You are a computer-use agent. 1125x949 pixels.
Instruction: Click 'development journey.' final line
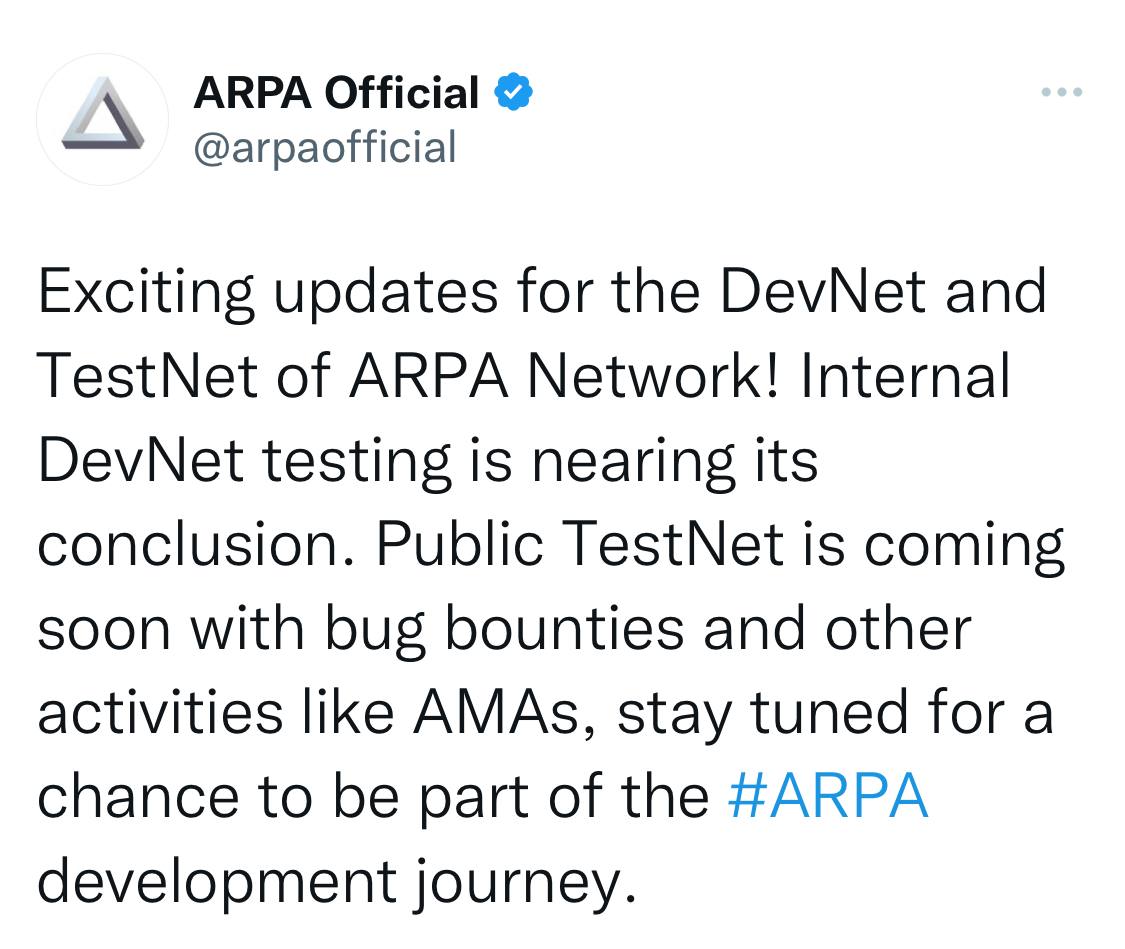tap(336, 882)
